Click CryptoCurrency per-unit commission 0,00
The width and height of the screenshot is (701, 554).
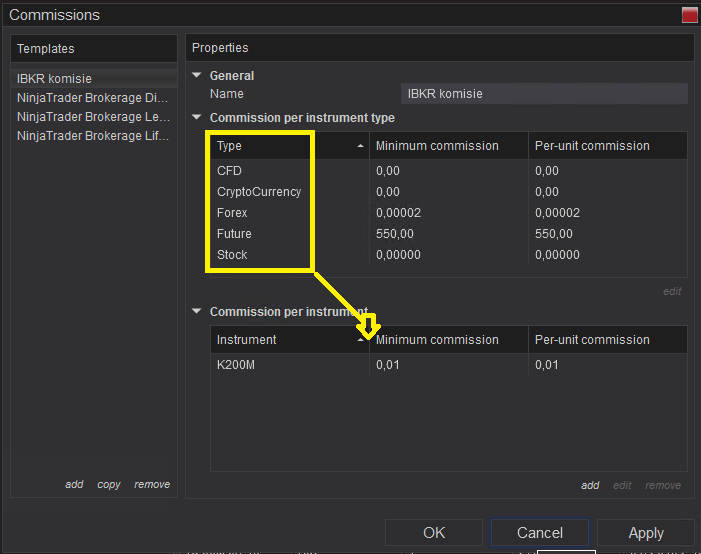click(547, 192)
